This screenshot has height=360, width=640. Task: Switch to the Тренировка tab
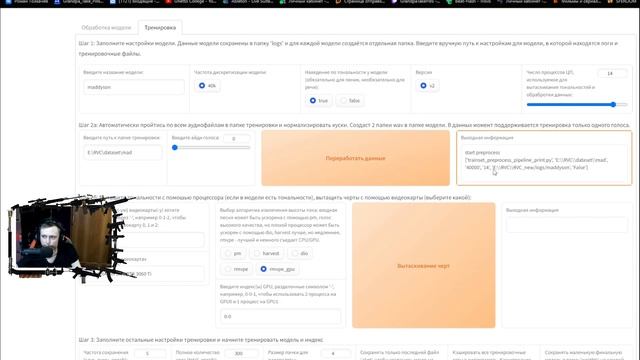coord(160,27)
